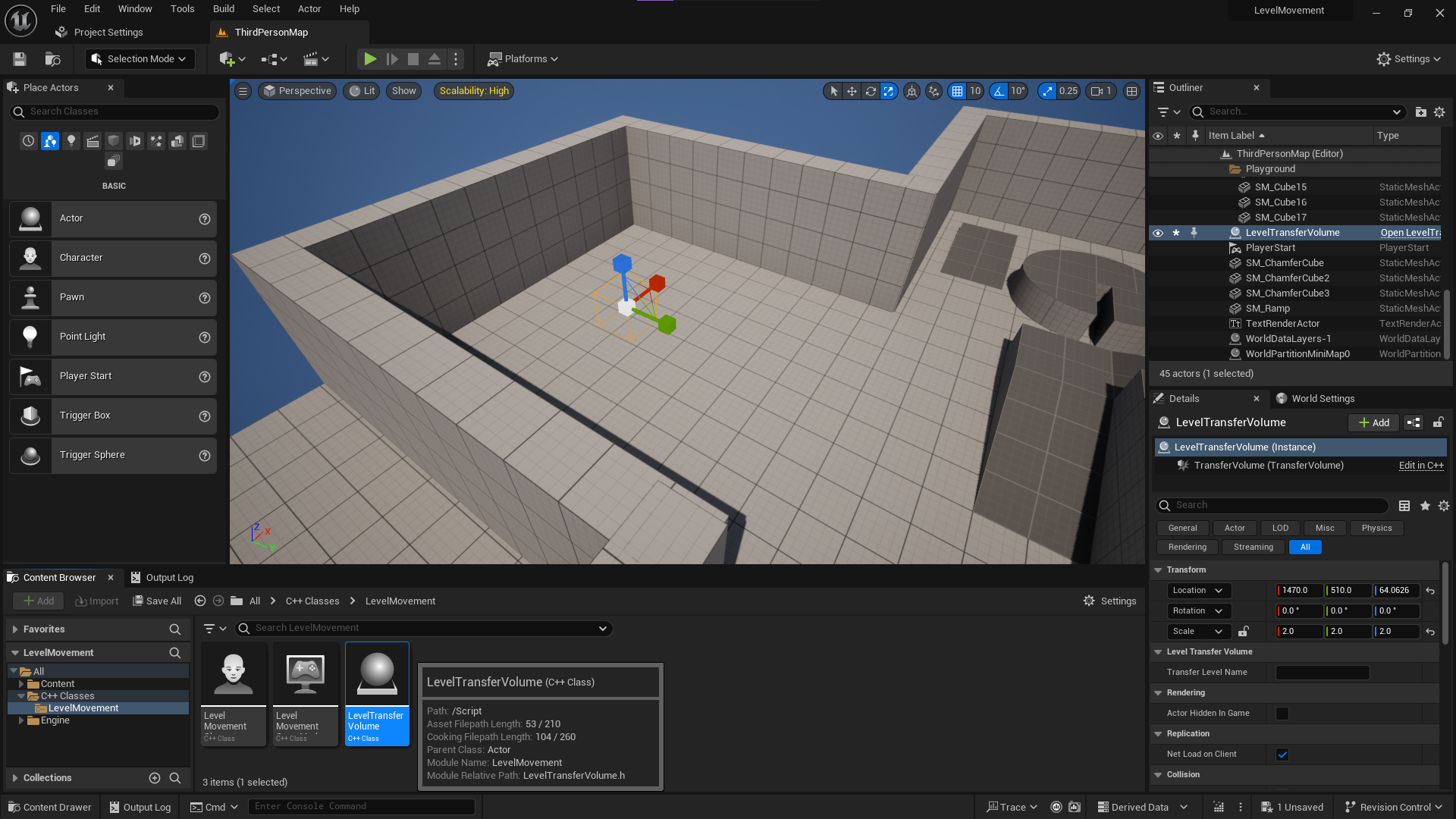Select the rotate gizmo tool
This screenshot has width=1456, height=819.
871,91
